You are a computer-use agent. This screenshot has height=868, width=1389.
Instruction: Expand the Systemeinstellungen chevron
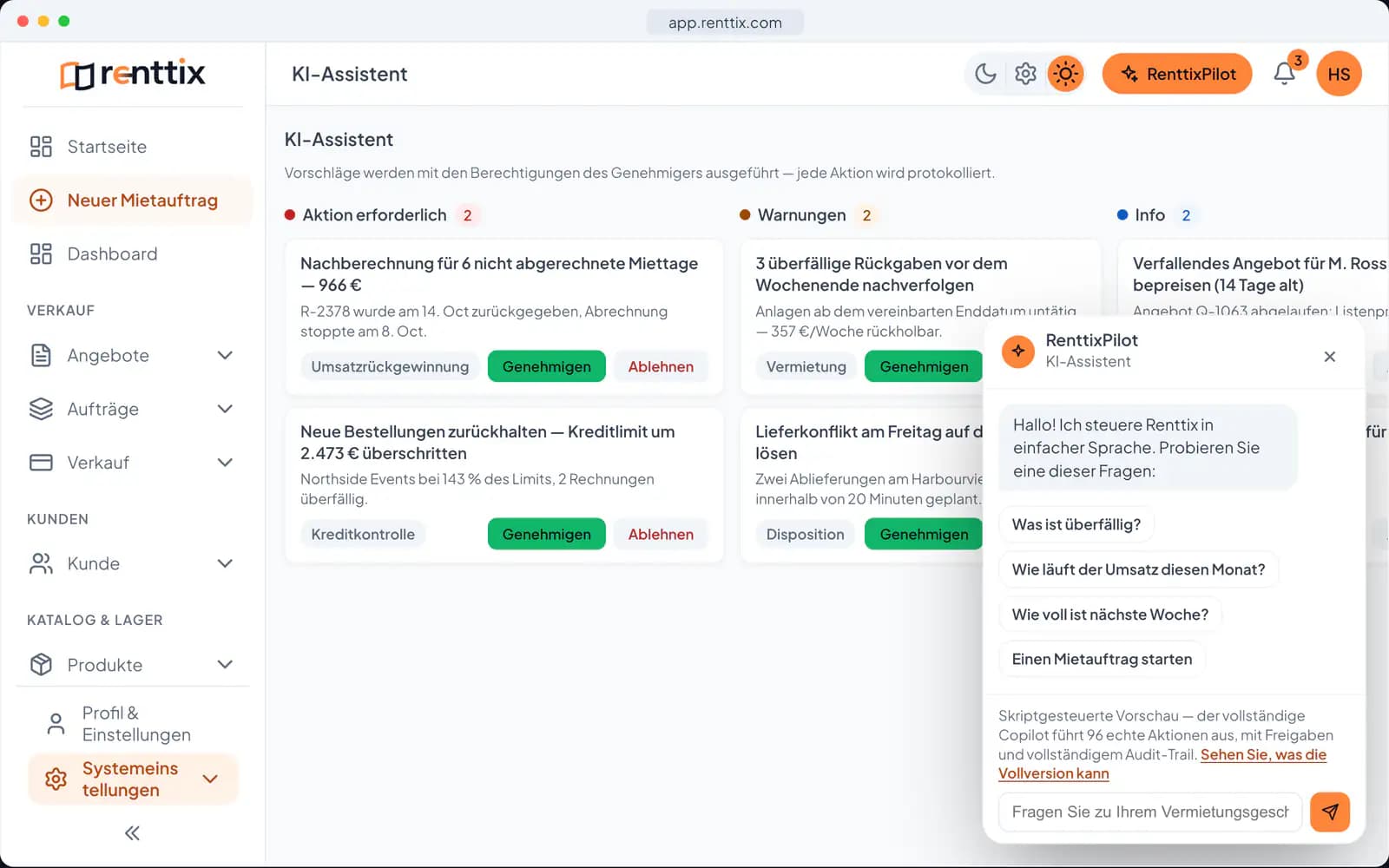210,779
